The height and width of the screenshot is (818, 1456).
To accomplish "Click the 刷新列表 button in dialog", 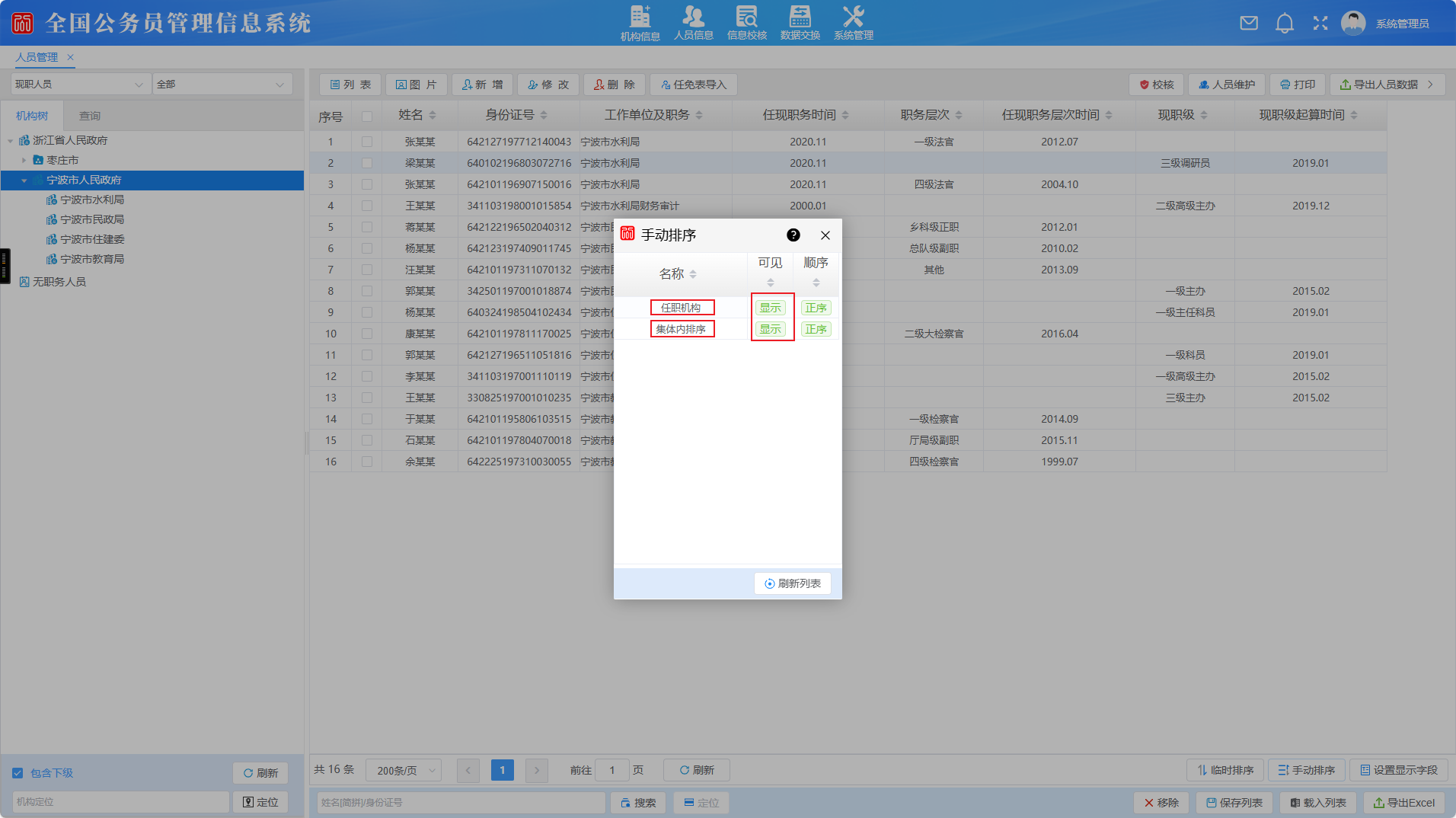I will pyautogui.click(x=793, y=583).
